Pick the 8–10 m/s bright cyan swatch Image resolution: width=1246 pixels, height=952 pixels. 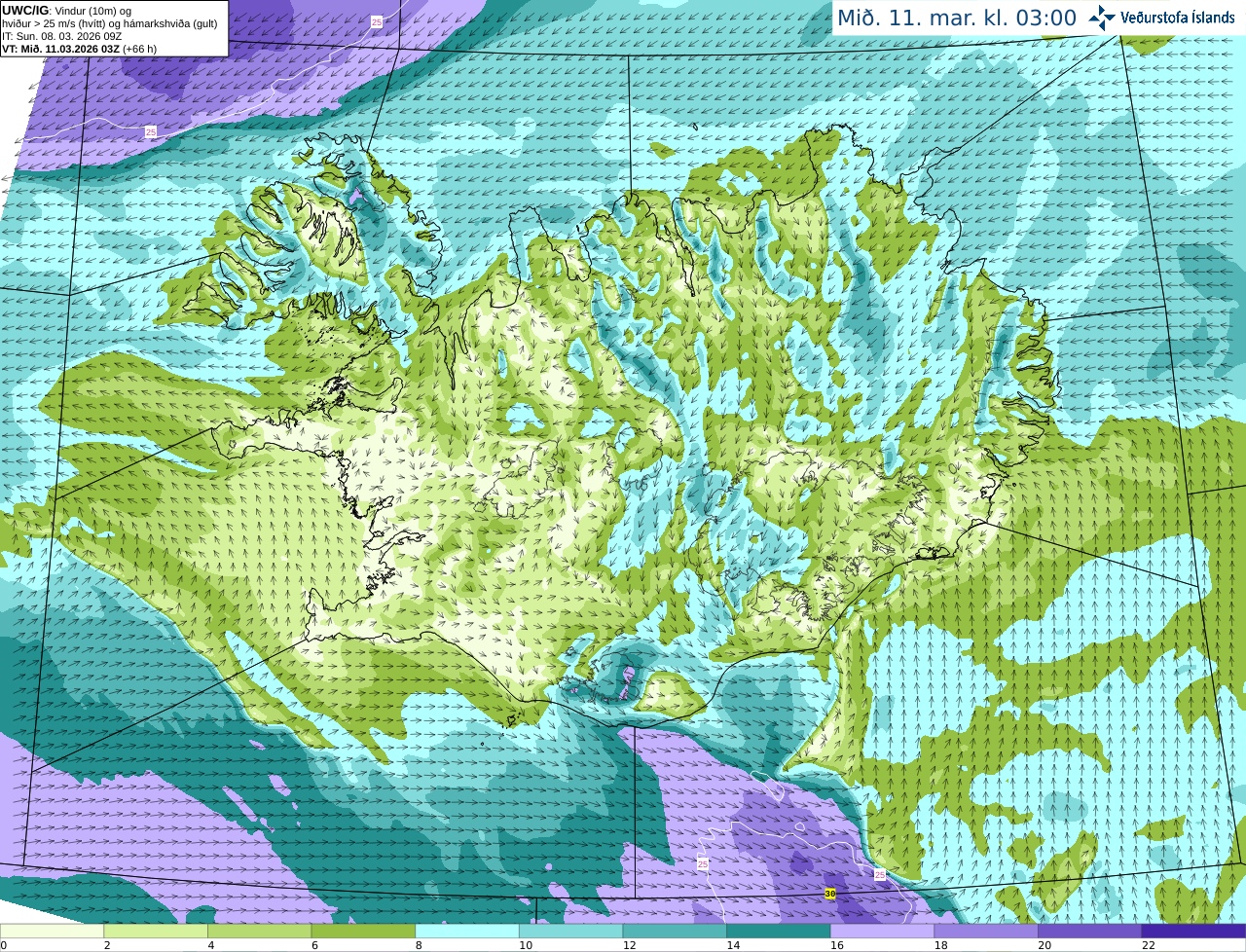(x=467, y=932)
